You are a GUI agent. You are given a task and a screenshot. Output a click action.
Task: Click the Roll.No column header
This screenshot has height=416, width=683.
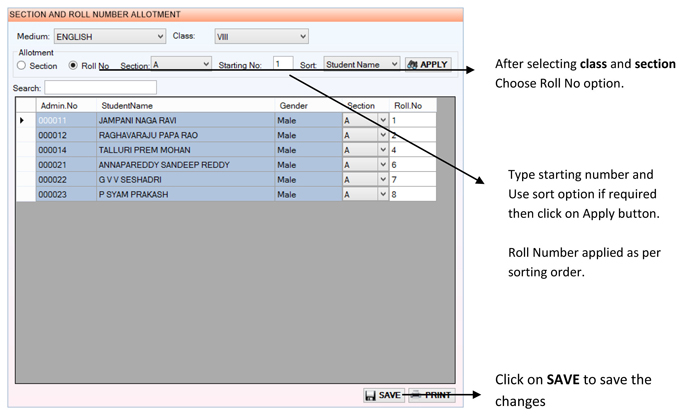coord(413,105)
